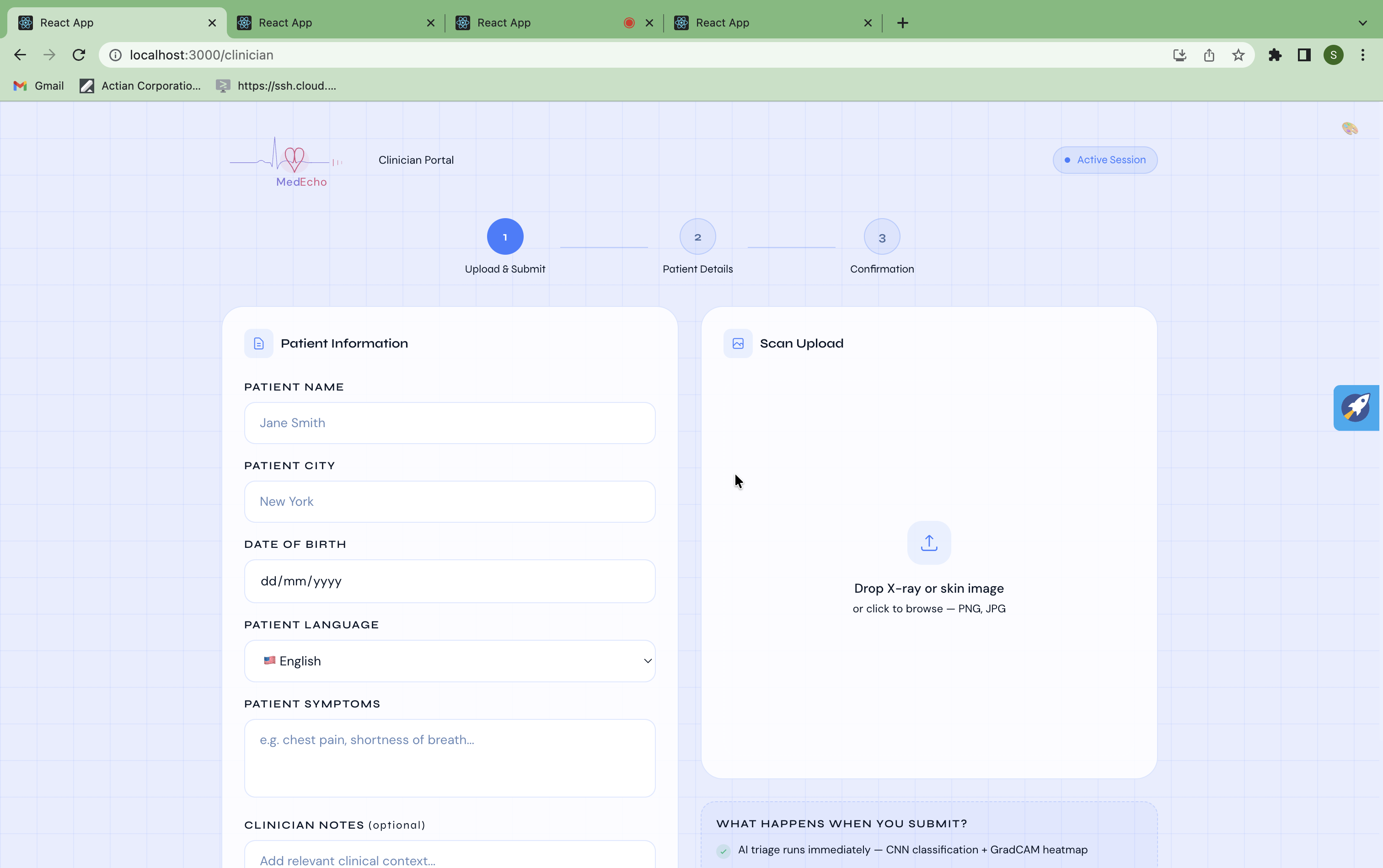Click the Patient Information document icon
Viewport: 1383px width, 868px height.
point(258,343)
